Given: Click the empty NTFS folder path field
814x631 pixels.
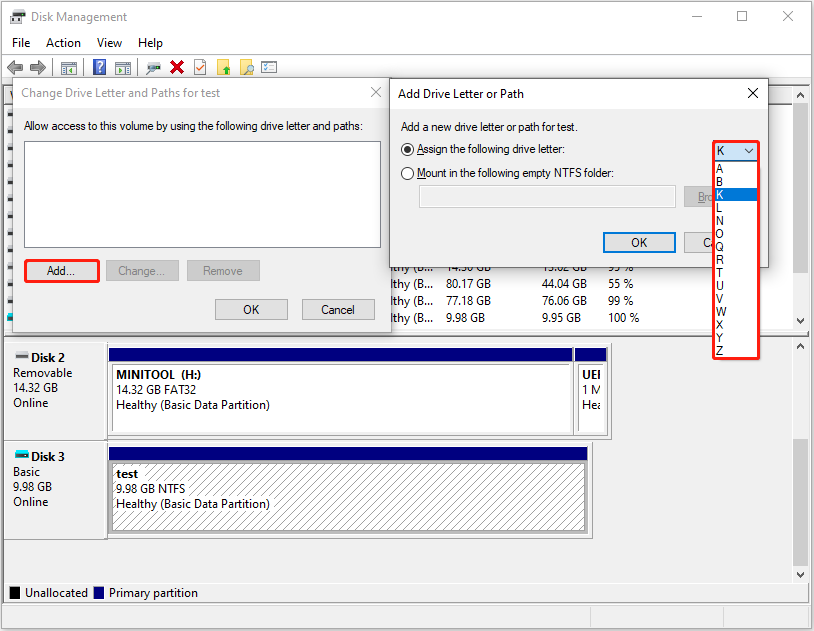Looking at the screenshot, I should pyautogui.click(x=546, y=196).
